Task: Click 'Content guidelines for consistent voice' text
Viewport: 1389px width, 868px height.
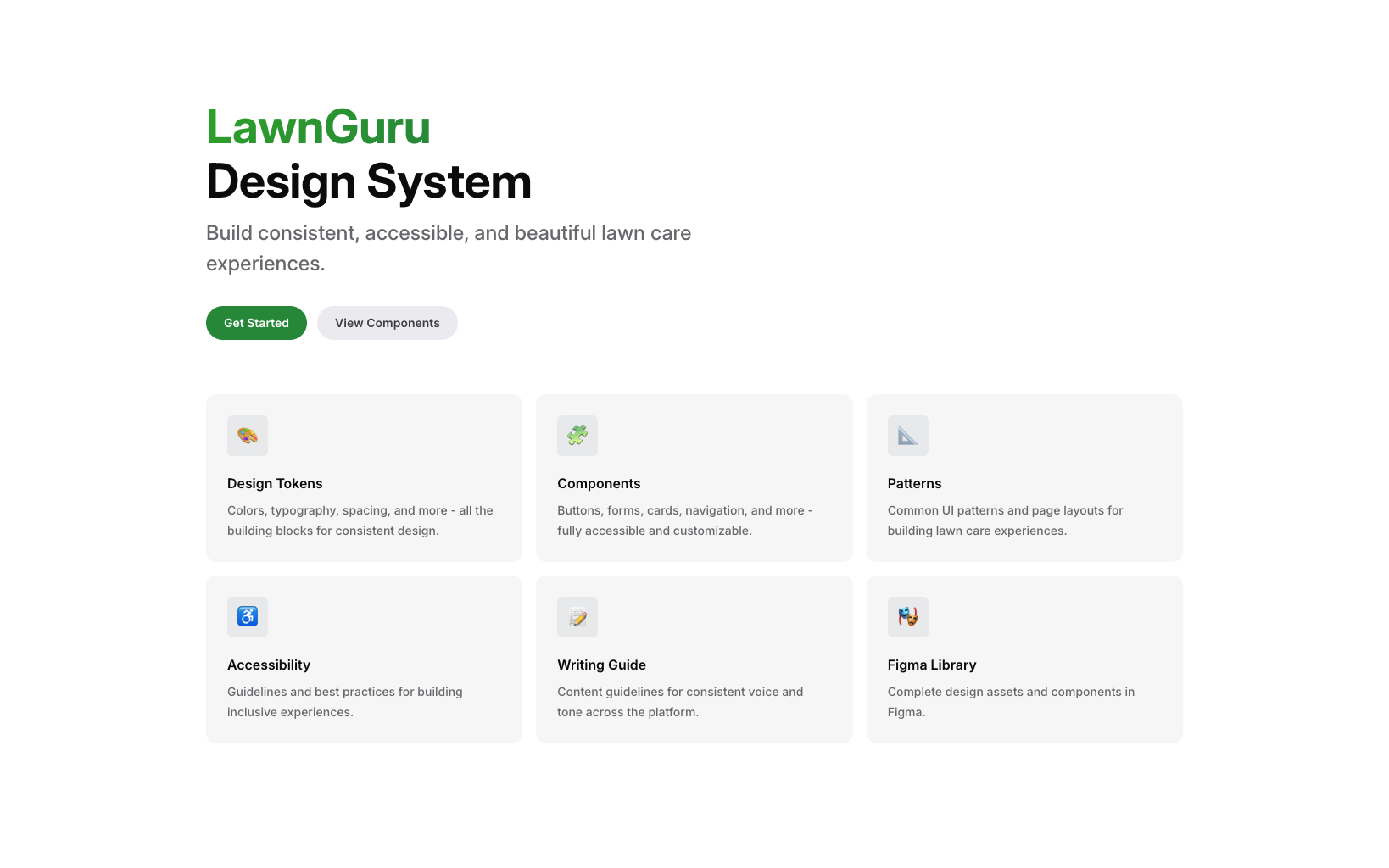Action: point(680,702)
